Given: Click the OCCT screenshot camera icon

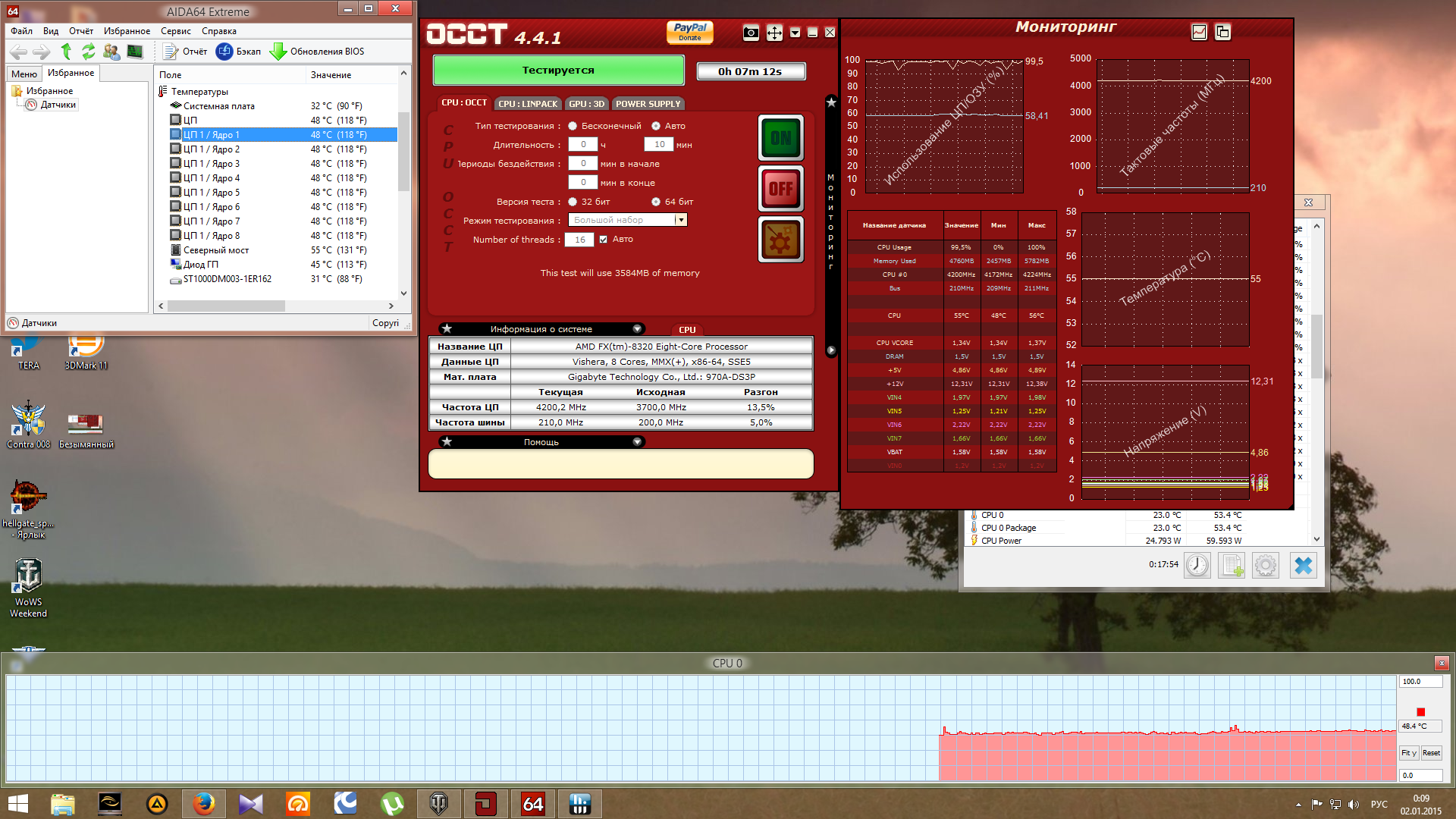Looking at the screenshot, I should coord(750,33).
